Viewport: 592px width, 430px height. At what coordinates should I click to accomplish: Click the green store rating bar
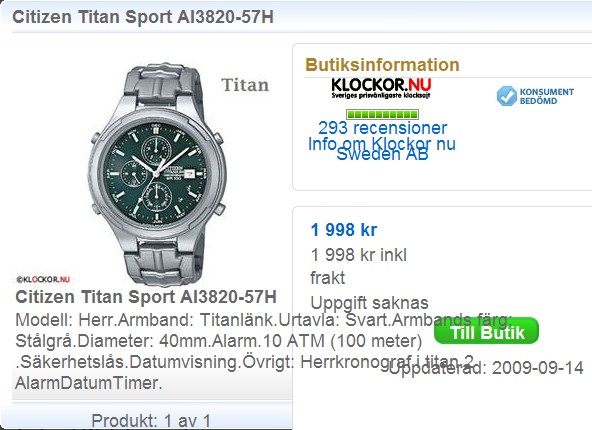point(382,114)
